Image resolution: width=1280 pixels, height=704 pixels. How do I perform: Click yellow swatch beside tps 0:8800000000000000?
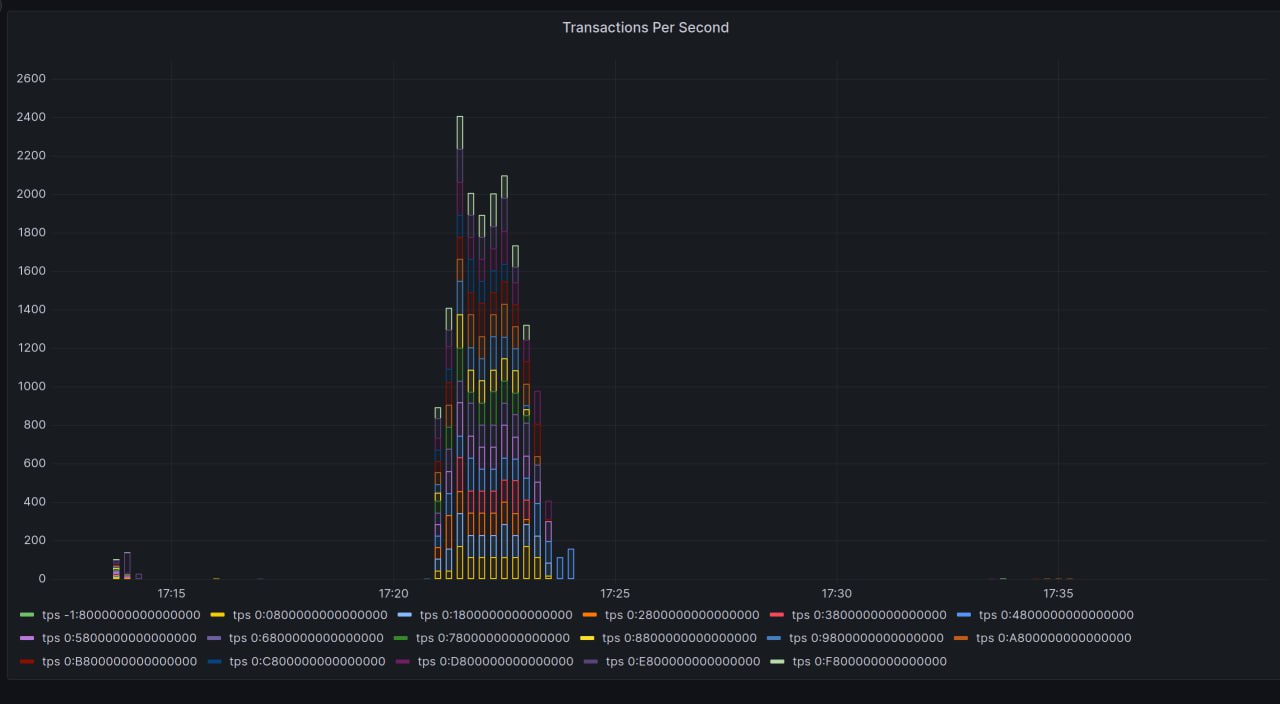click(x=588, y=638)
